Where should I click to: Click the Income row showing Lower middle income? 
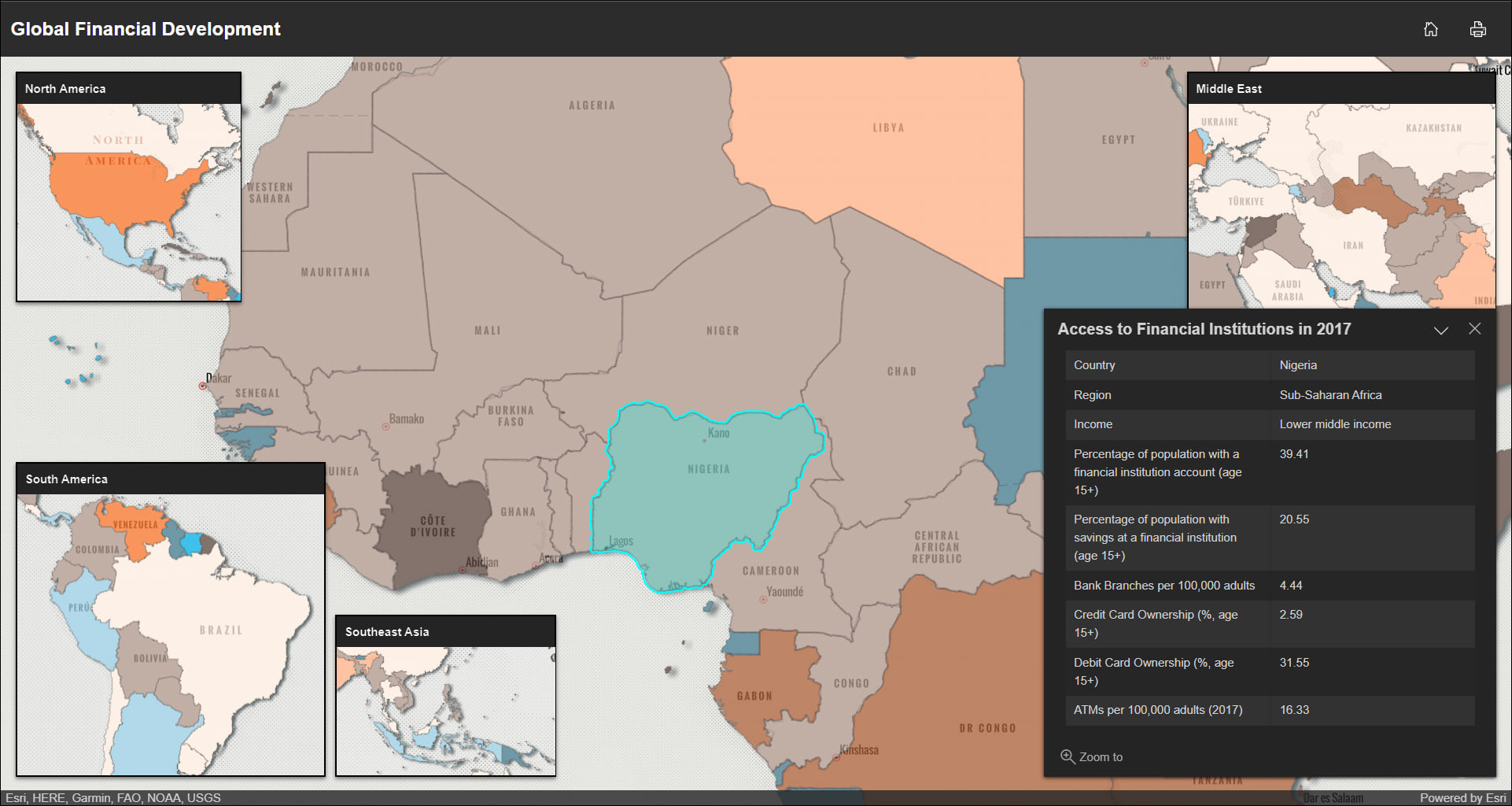click(1267, 424)
